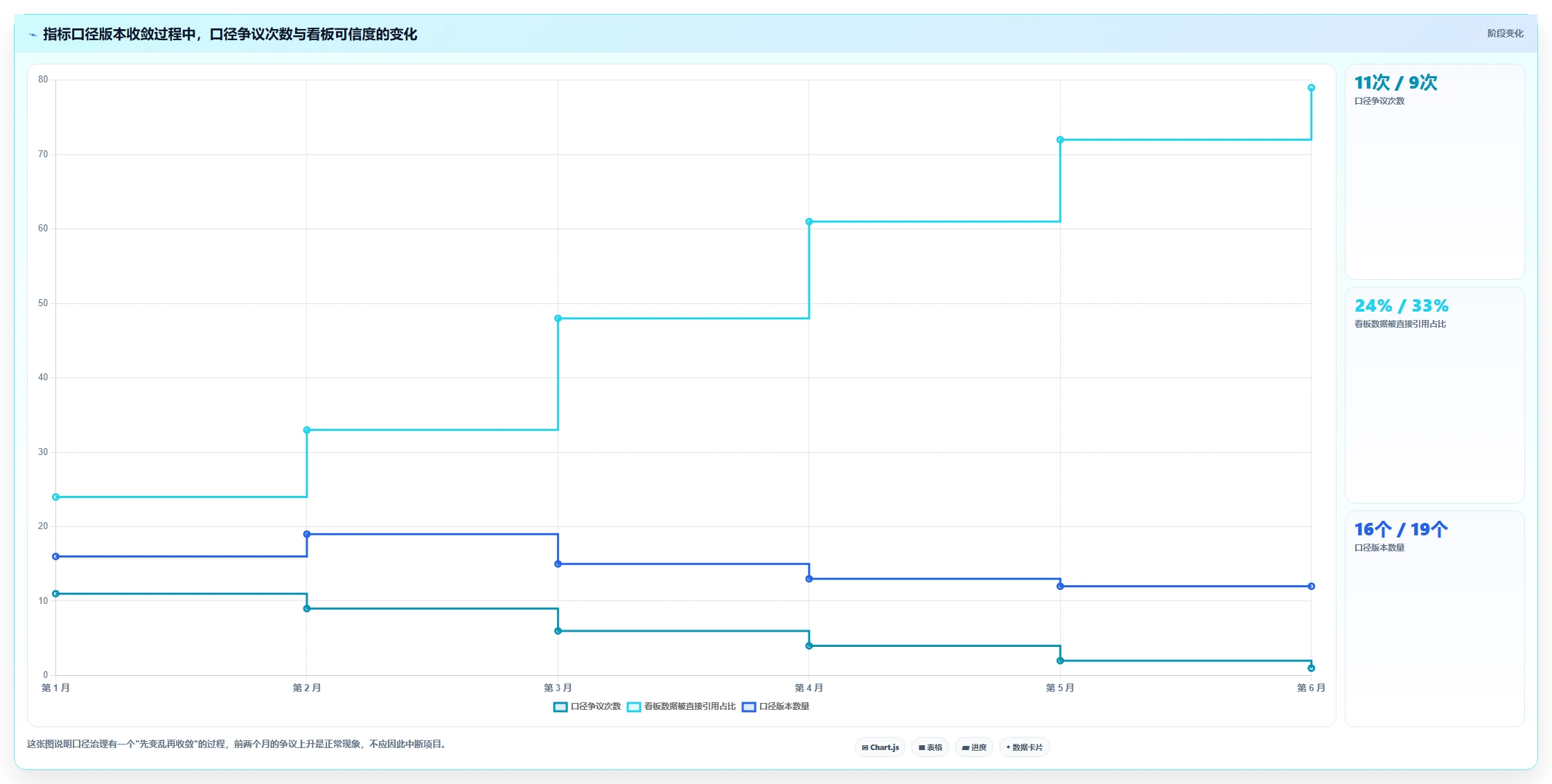Click the 看板数据被直接引用占比 point at 第 4 月
The width and height of the screenshot is (1552, 784).
809,222
